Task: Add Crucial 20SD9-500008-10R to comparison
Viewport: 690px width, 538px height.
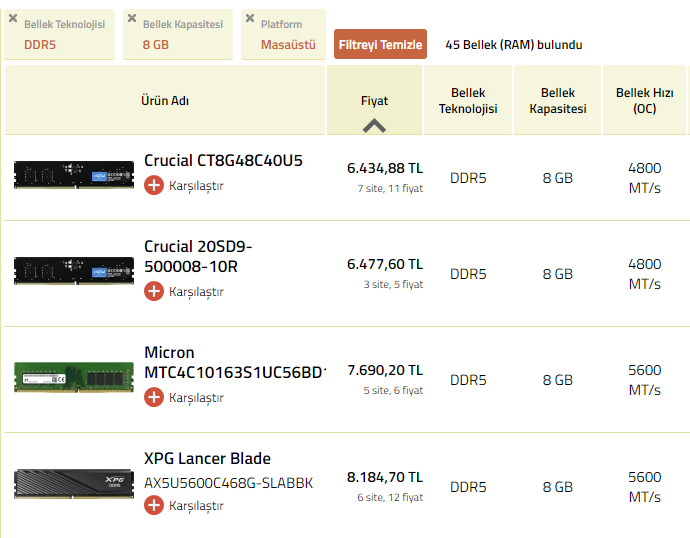Action: (x=154, y=291)
